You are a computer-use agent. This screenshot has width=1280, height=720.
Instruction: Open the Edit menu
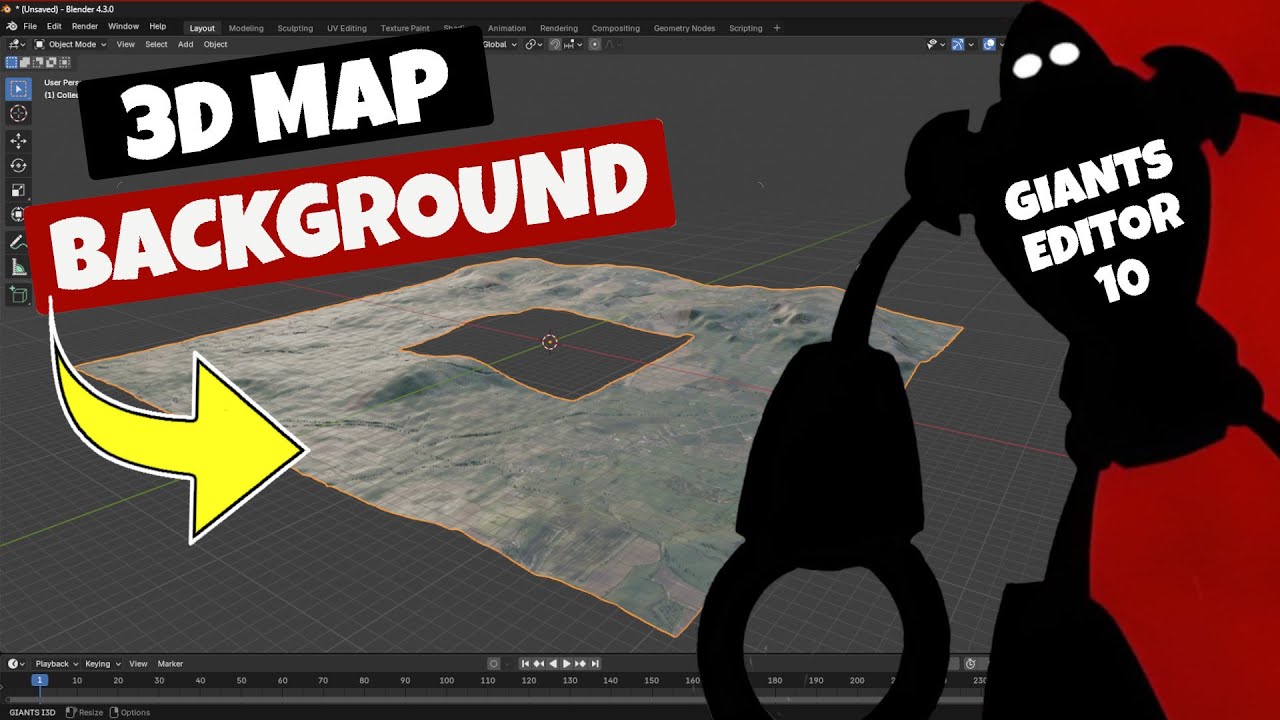[54, 26]
